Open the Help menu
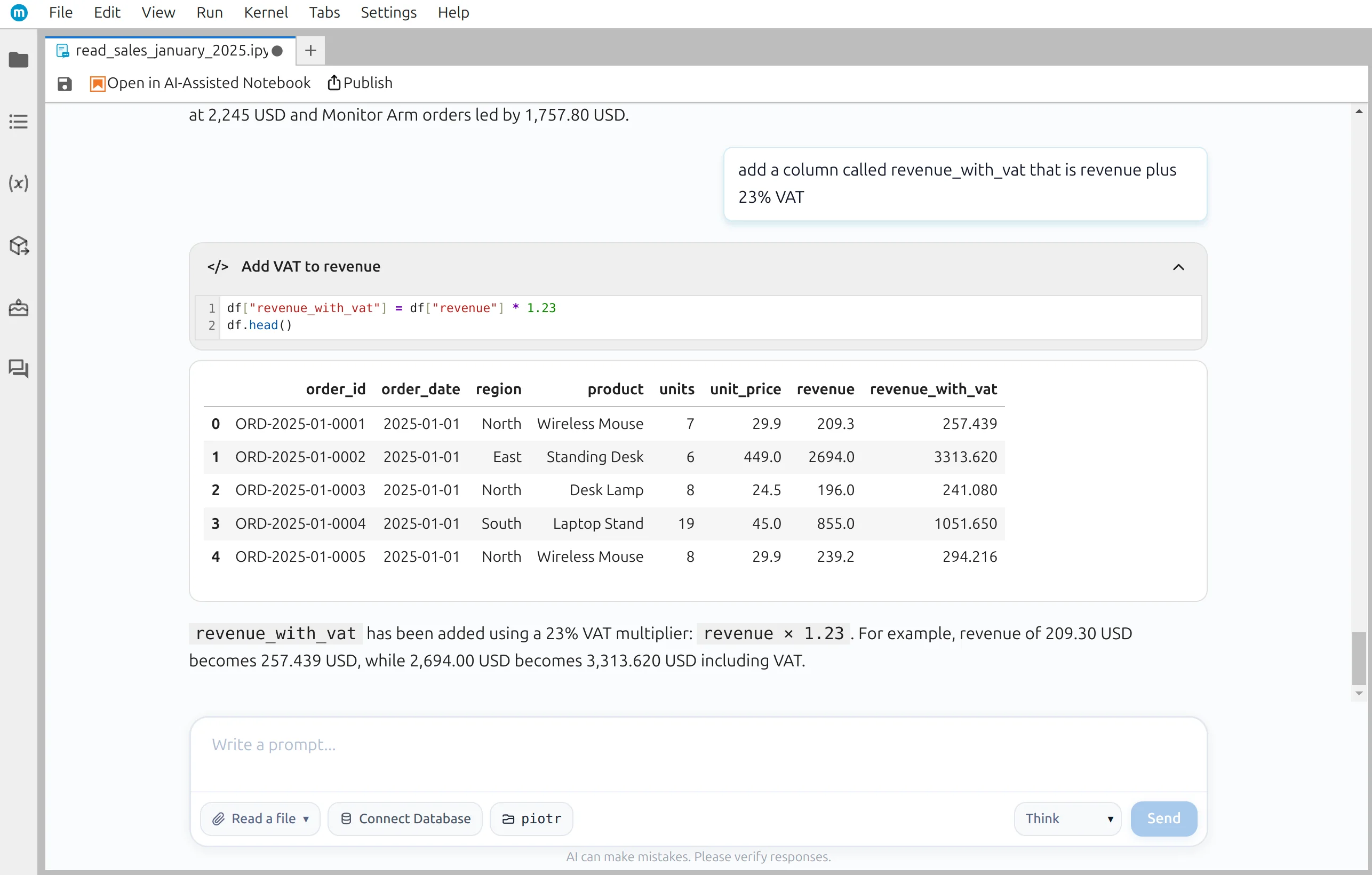This screenshot has width=1372, height=875. [453, 12]
